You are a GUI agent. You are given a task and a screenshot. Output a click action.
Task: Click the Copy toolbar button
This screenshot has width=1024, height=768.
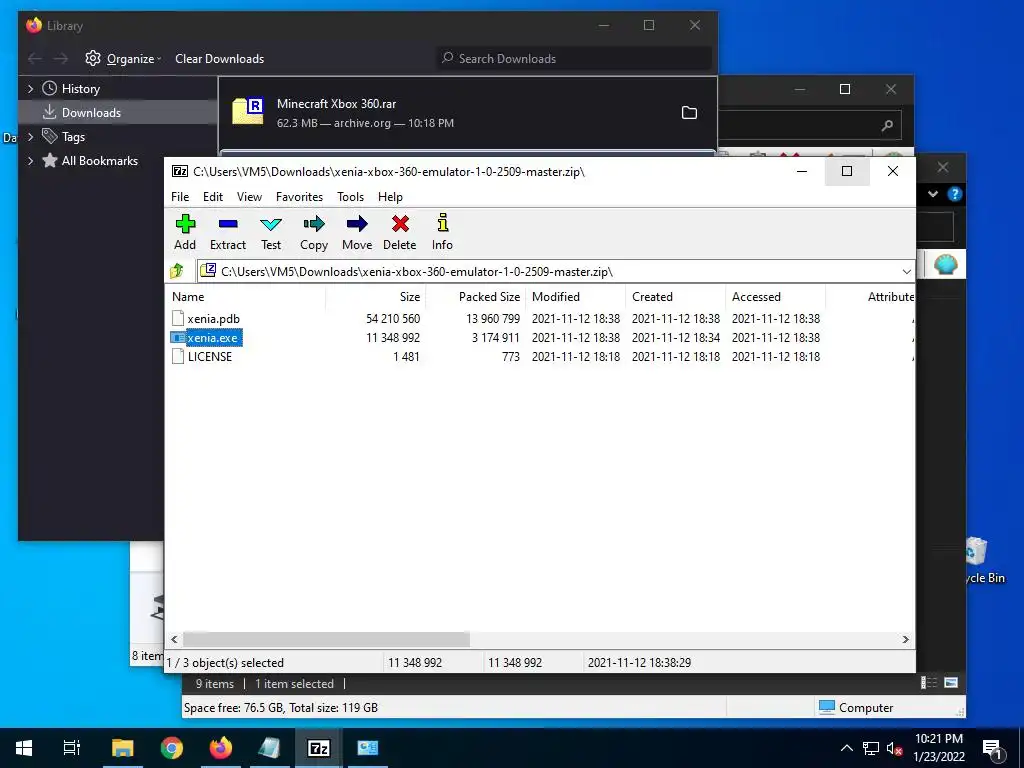coord(313,232)
